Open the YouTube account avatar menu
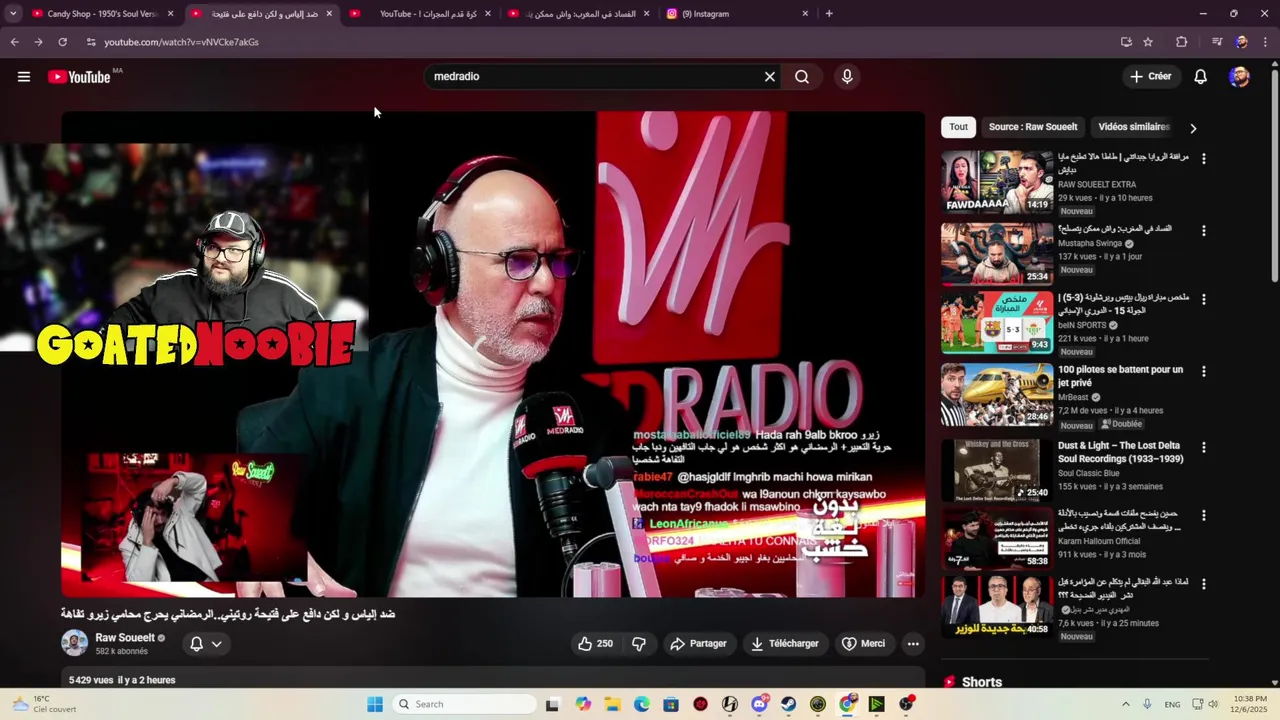Image resolution: width=1280 pixels, height=720 pixels. pos(1239,77)
